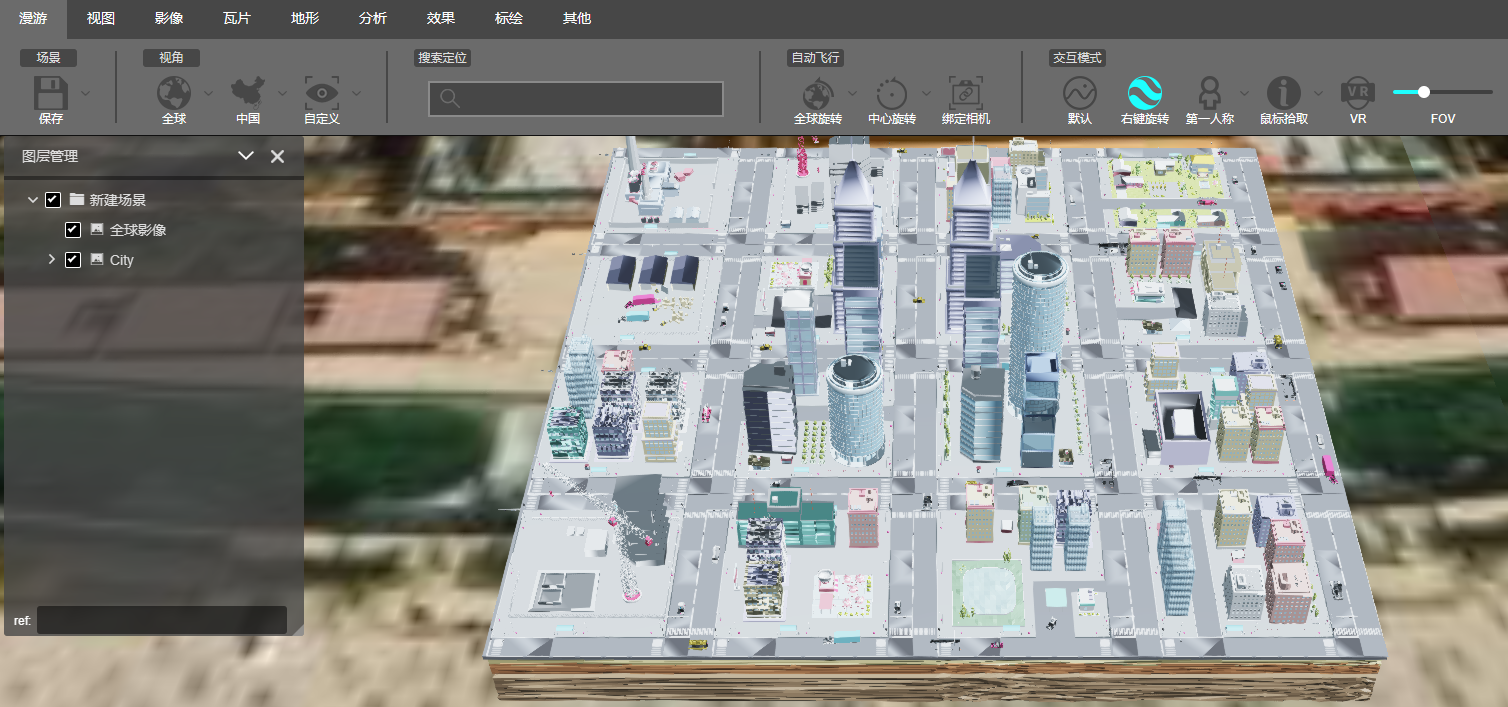The width and height of the screenshot is (1508, 707).
Task: Click the 保存 (Save) icon
Action: (x=48, y=91)
